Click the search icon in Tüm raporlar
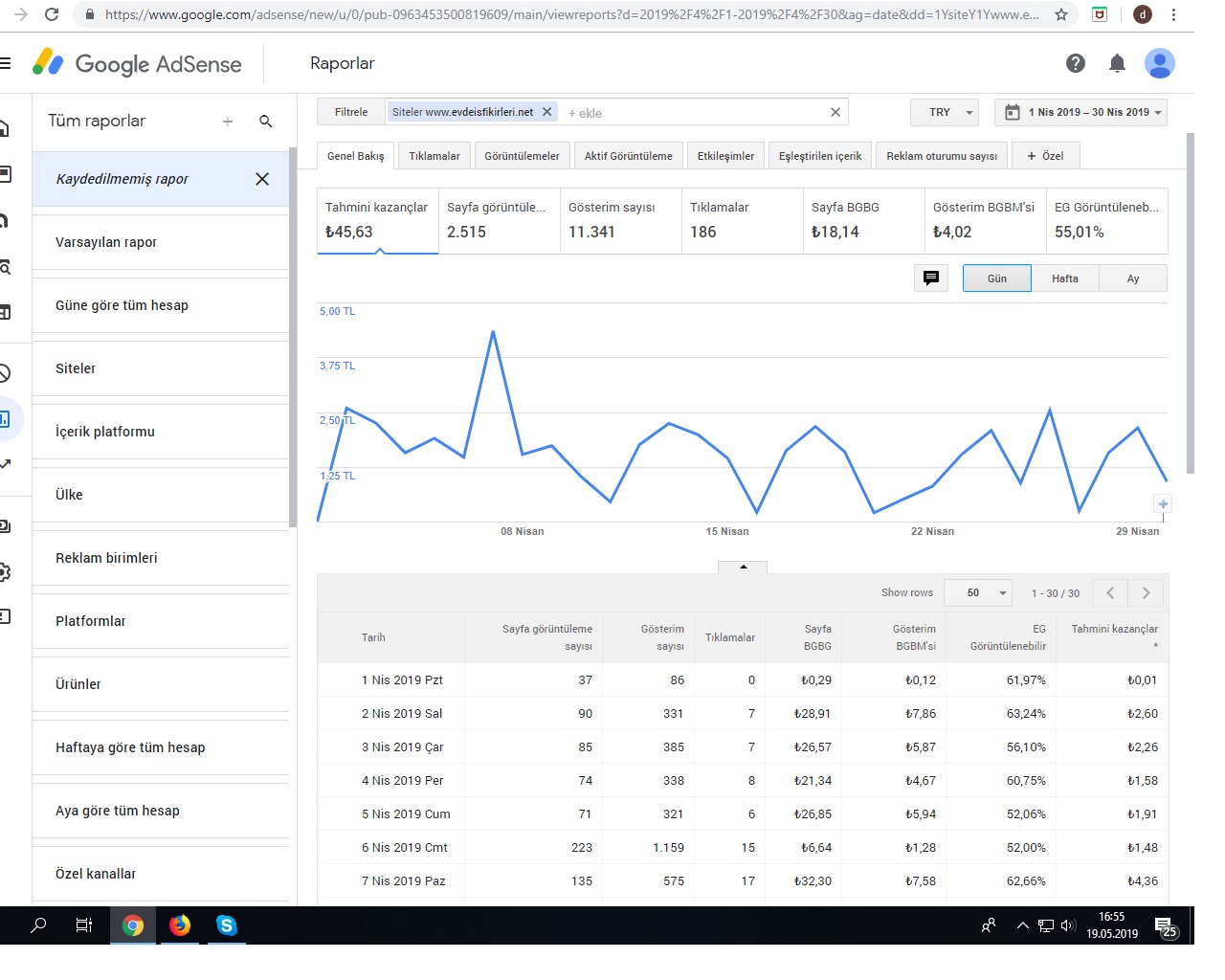 coord(266,122)
